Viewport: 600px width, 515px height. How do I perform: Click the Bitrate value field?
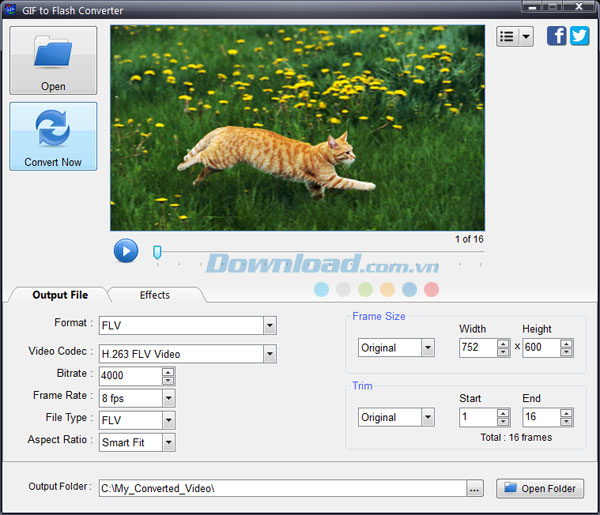[x=130, y=375]
